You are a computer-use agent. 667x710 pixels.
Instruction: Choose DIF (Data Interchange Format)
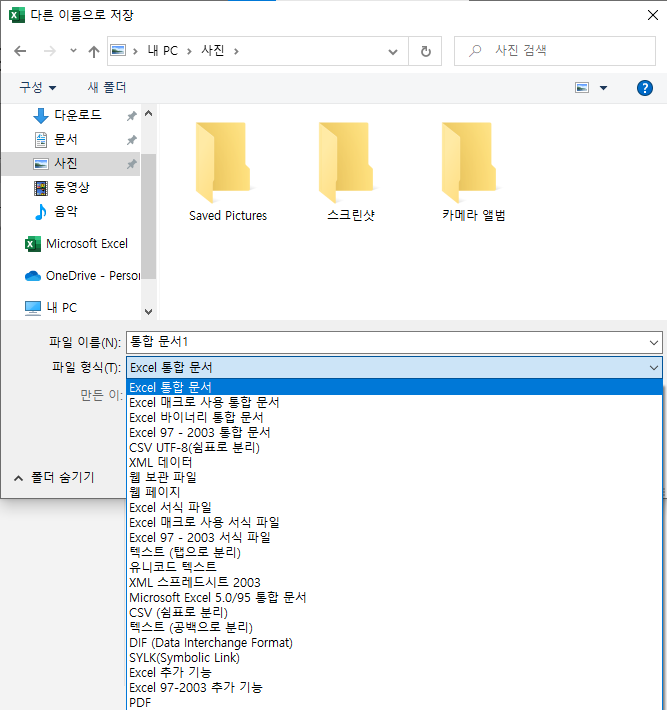click(394, 643)
